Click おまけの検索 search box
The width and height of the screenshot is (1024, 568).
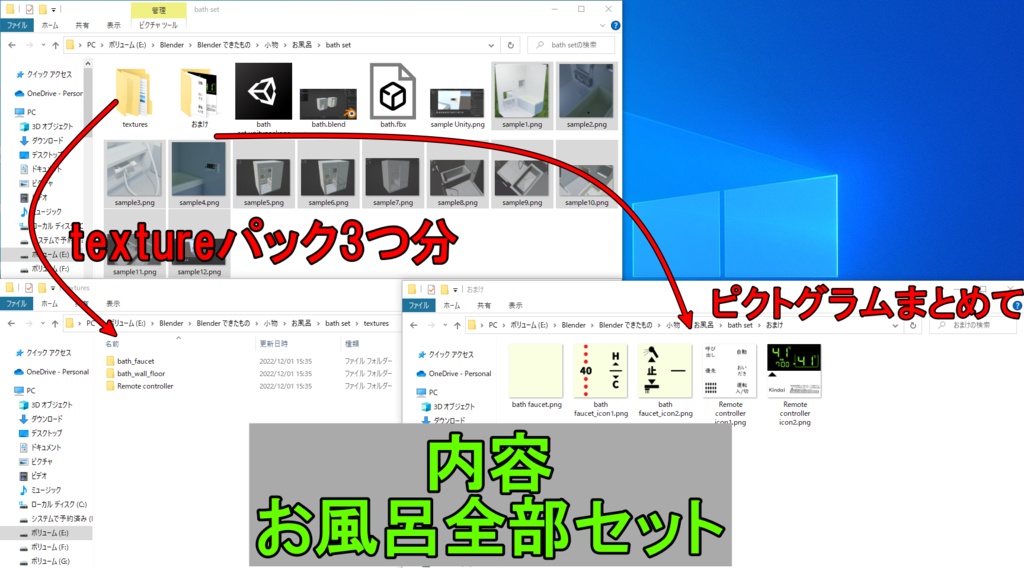click(971, 324)
